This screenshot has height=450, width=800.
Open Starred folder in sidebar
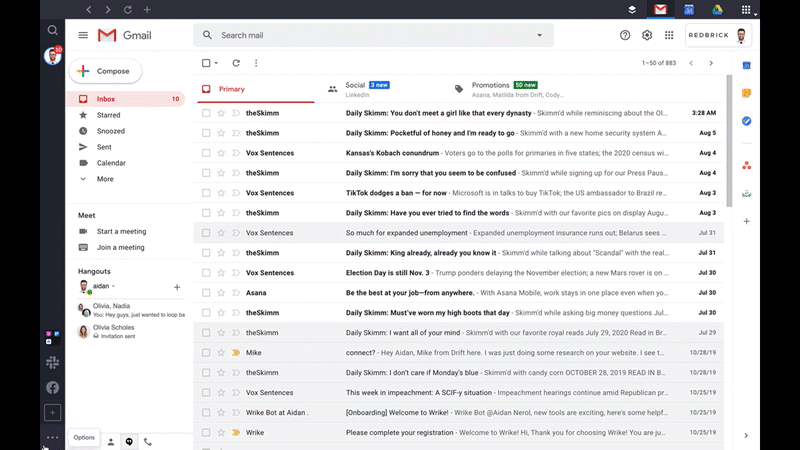click(108, 115)
